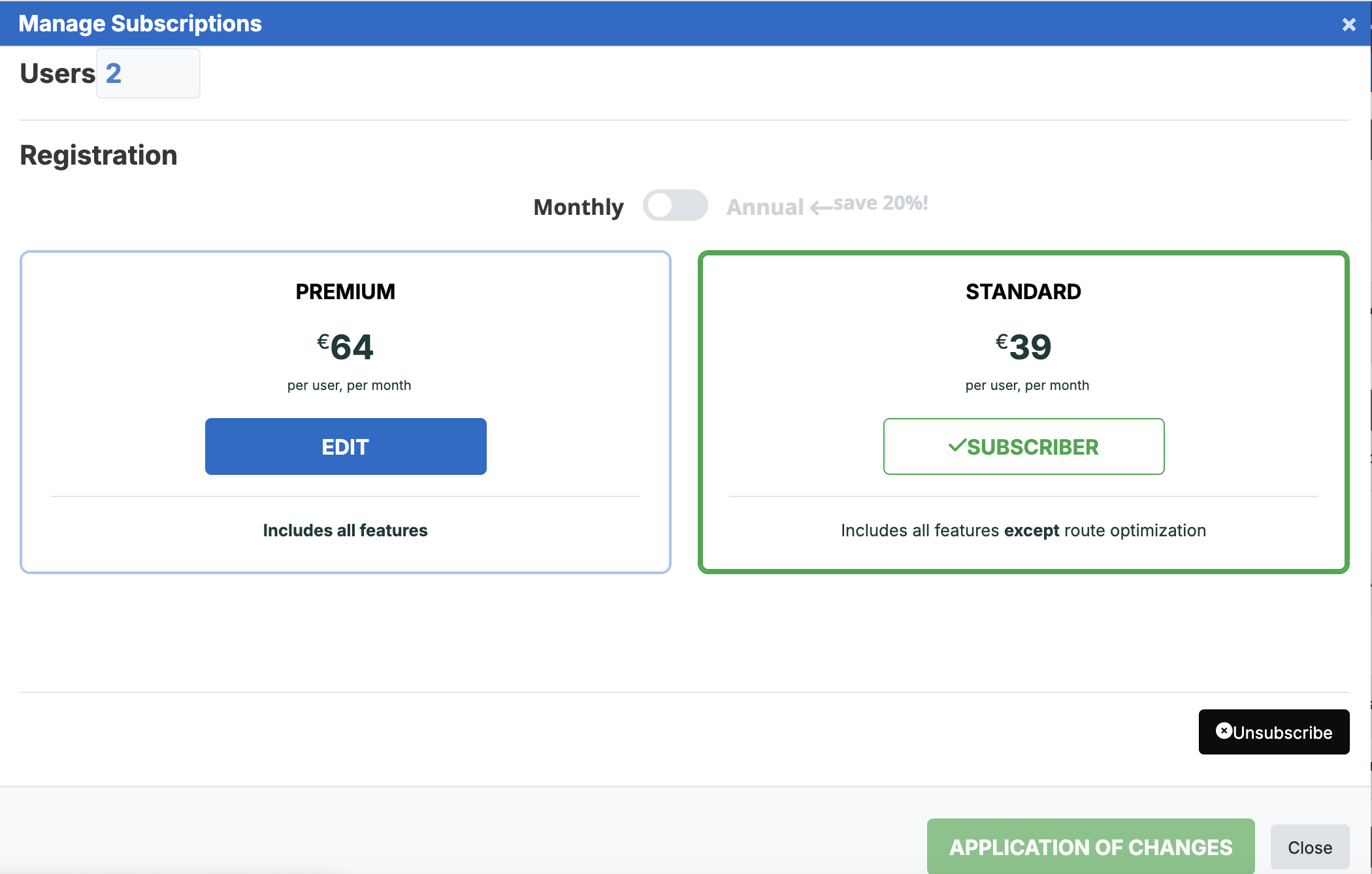Click the SUBSCRIBER button on Standard plan
The width and height of the screenshot is (1372, 874).
click(1024, 446)
